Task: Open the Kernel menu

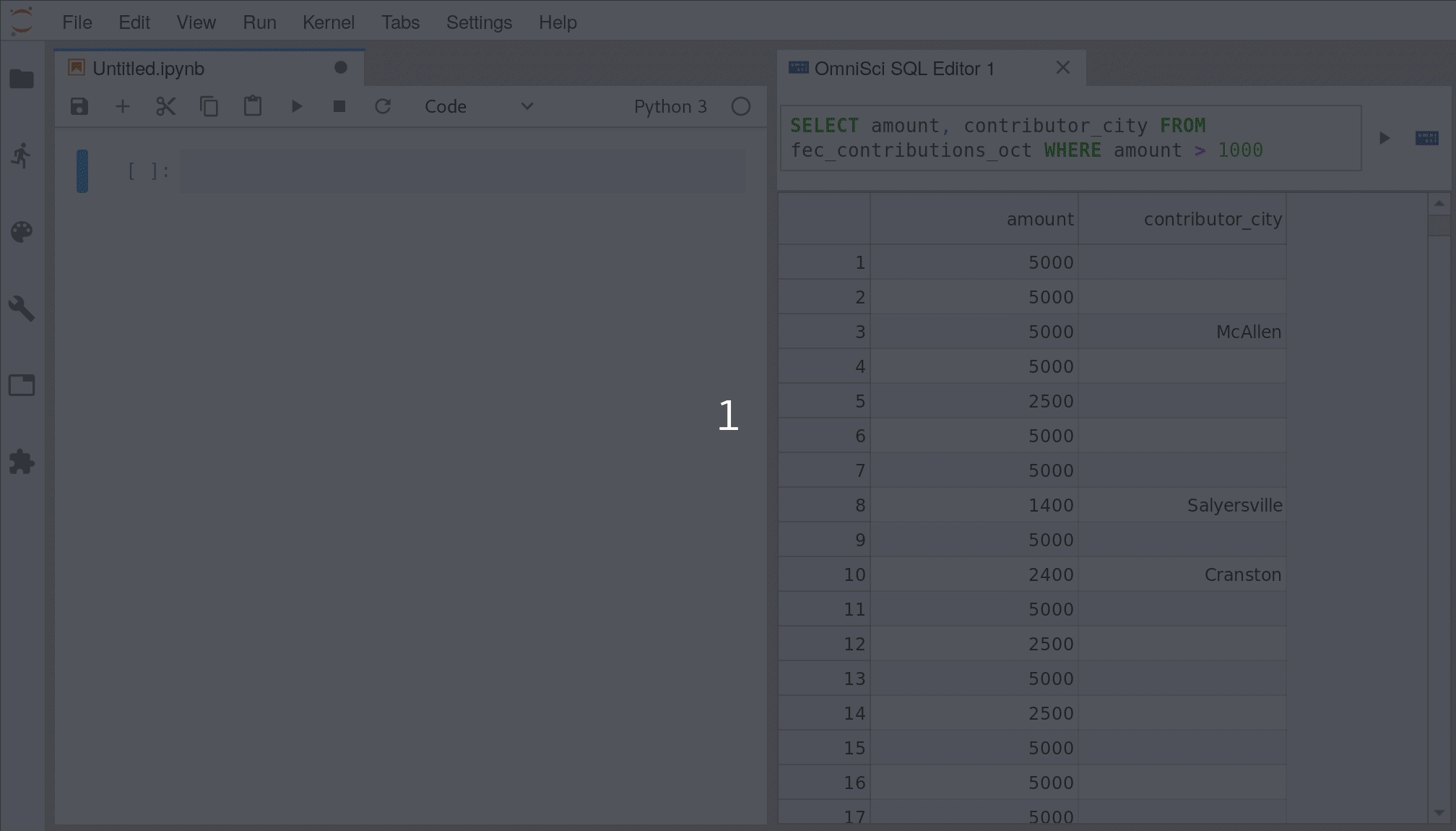Action: pos(328,22)
